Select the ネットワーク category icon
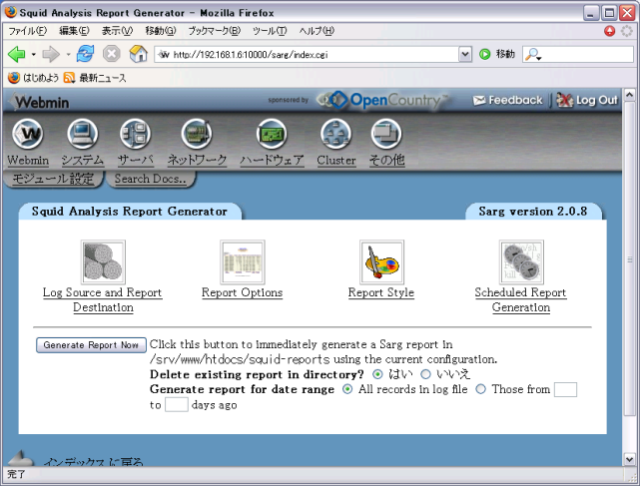This screenshot has width=640, height=486. [x=196, y=134]
